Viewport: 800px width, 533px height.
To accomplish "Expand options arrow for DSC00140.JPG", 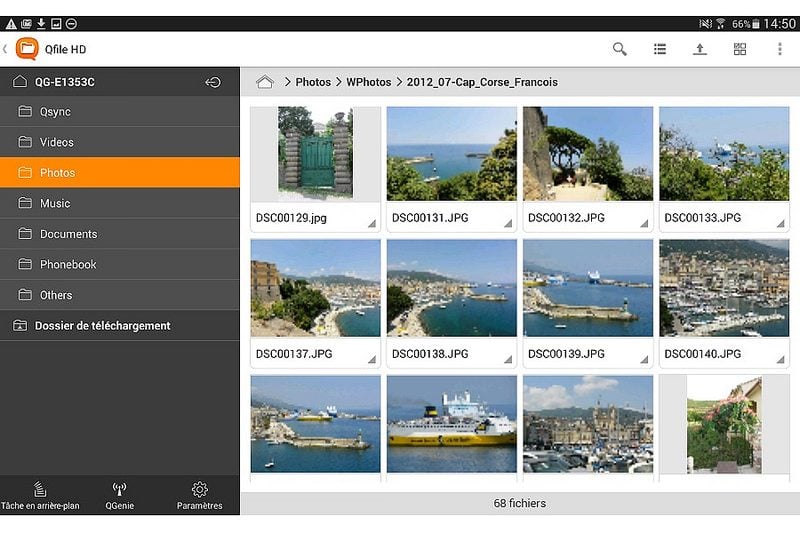I will (781, 360).
